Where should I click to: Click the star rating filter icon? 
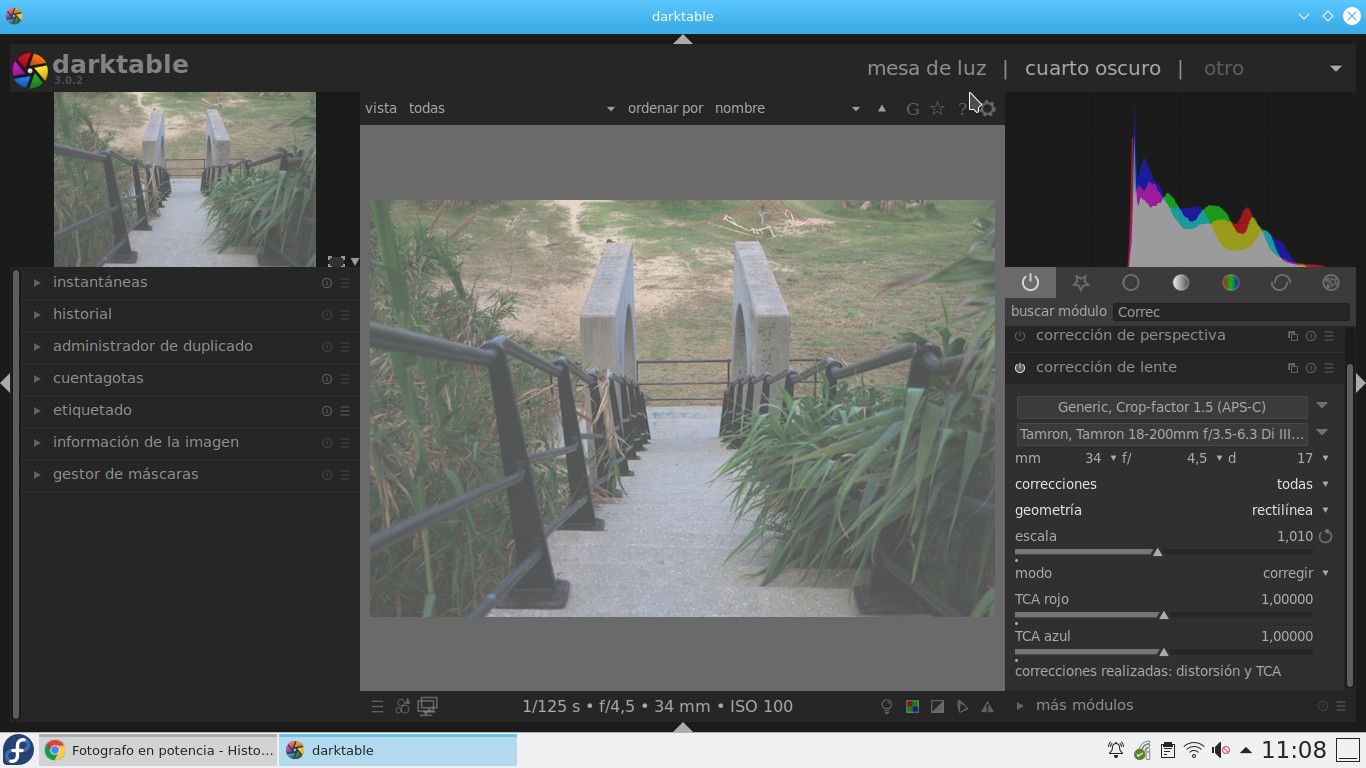tap(937, 108)
